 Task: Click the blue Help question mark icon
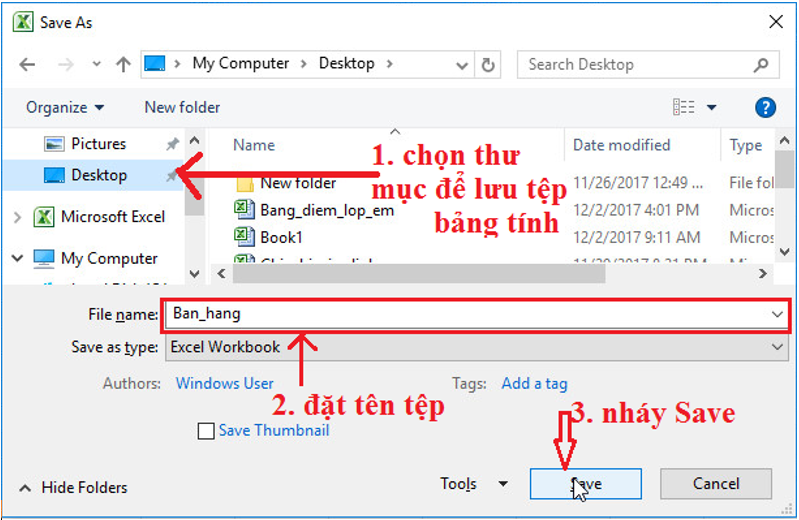tap(765, 108)
